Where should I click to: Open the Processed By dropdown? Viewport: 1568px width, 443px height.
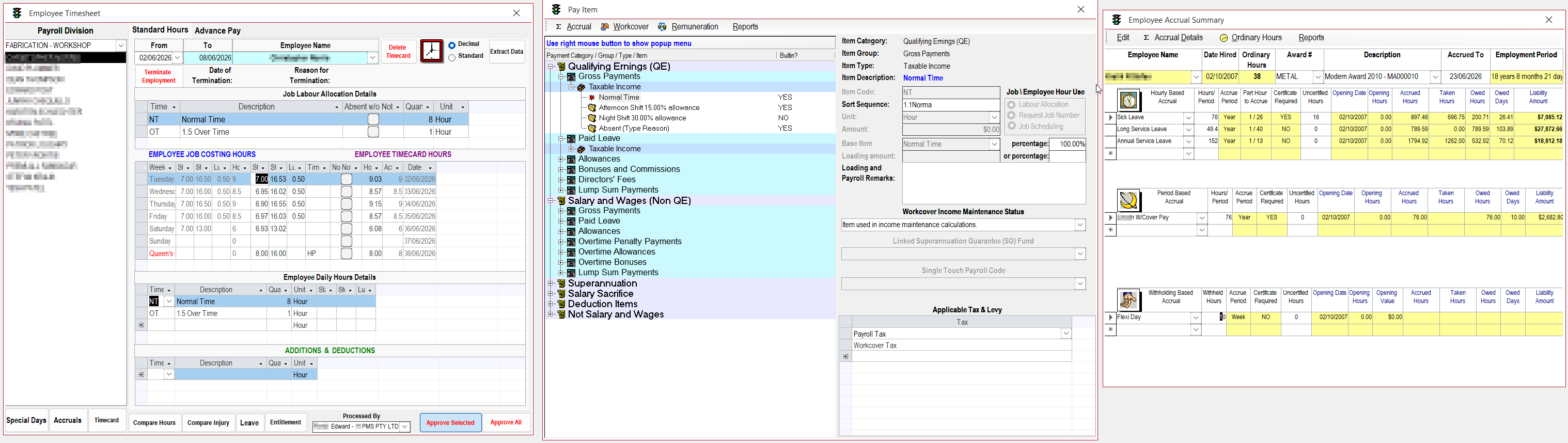405,426
